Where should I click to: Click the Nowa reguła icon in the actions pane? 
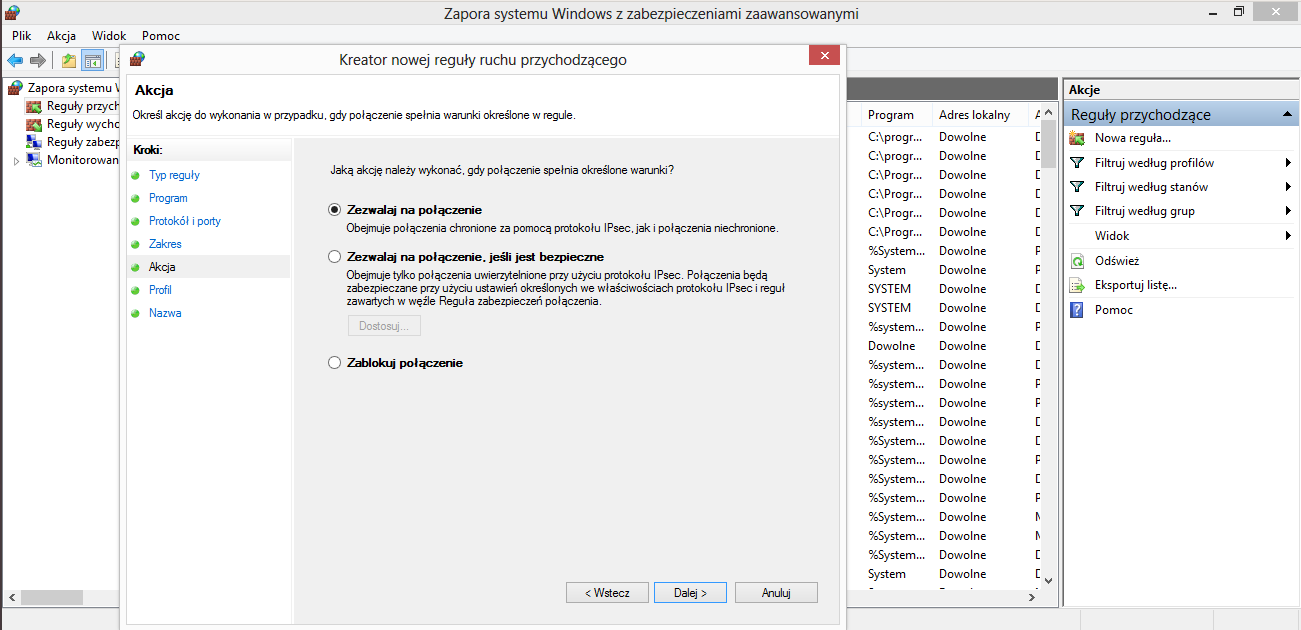(x=1077, y=138)
